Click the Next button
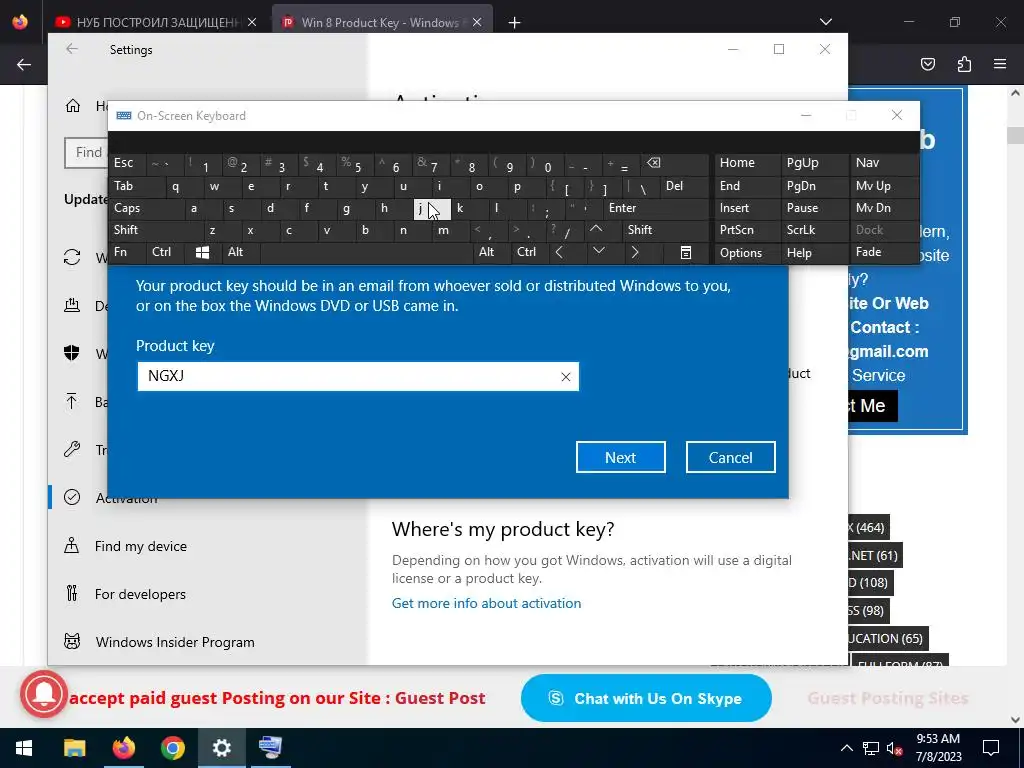Screen dimensions: 1024x768 click(620, 457)
